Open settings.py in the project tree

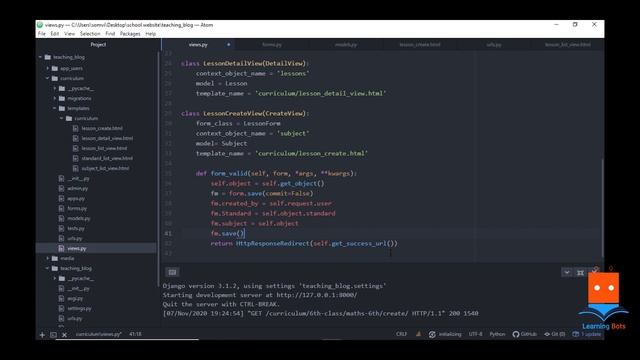pos(79,308)
